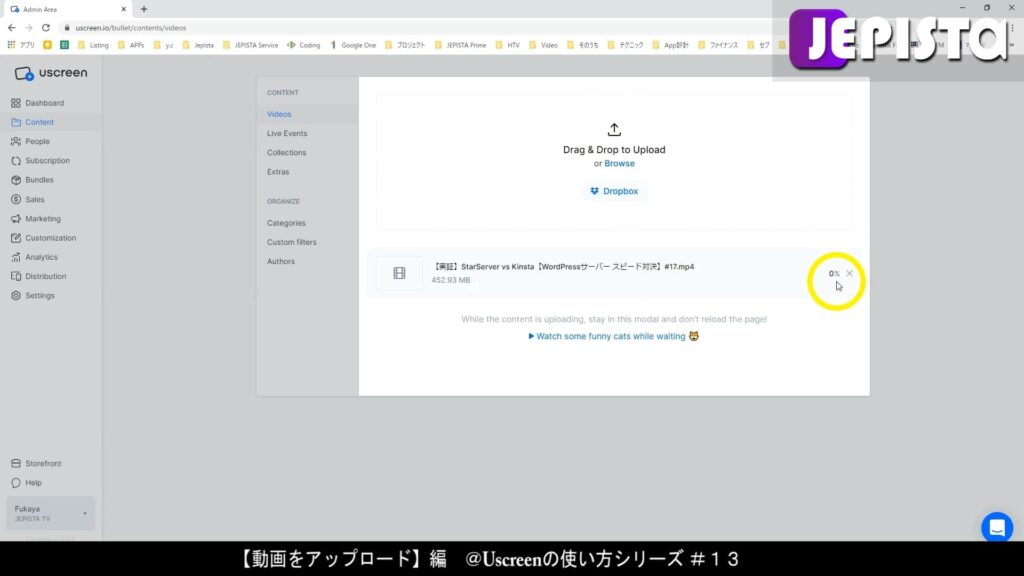Open Help in the sidebar
Screen dimensions: 1024x576
point(26,483)
